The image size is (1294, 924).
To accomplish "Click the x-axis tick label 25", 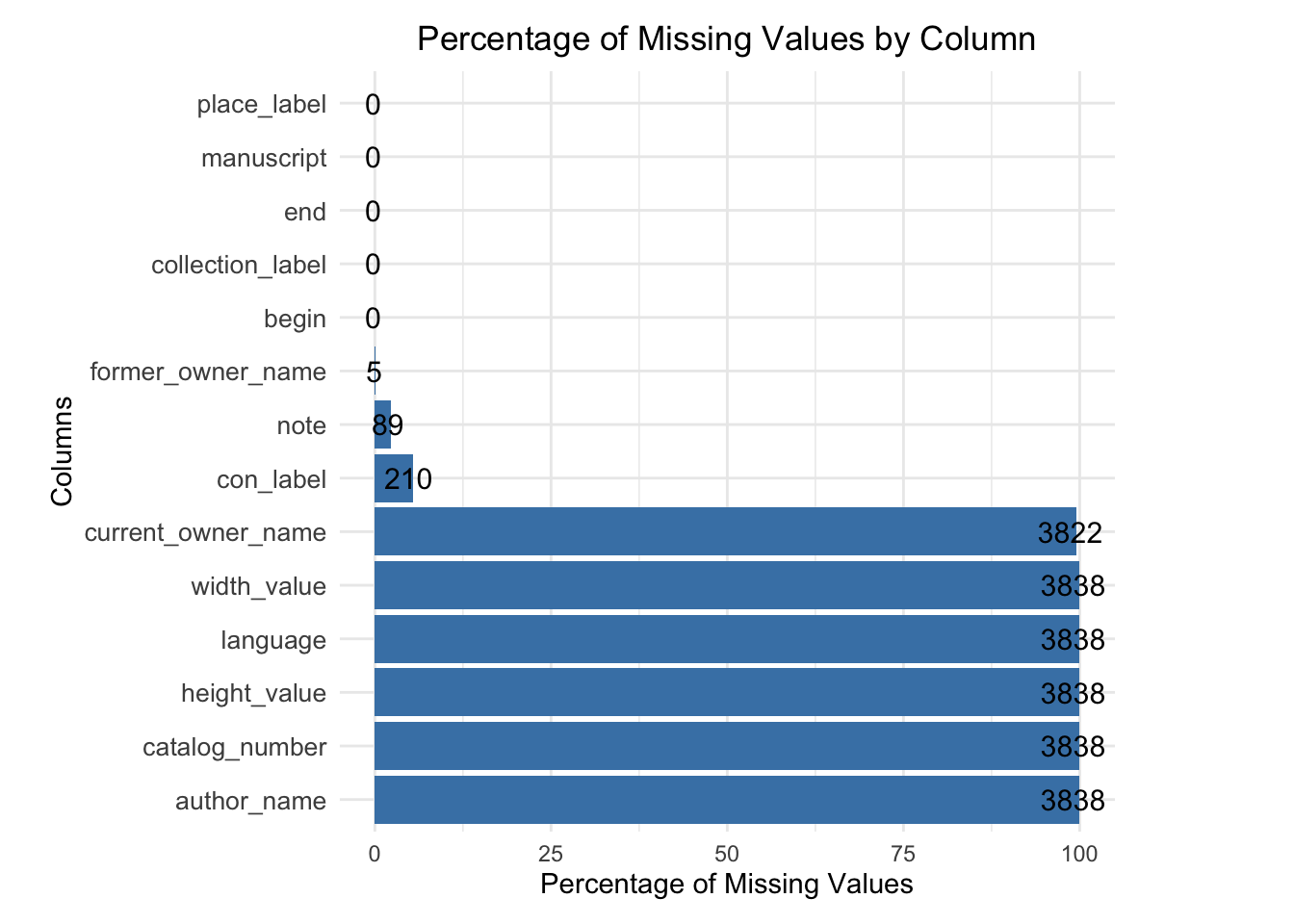I will click(551, 853).
